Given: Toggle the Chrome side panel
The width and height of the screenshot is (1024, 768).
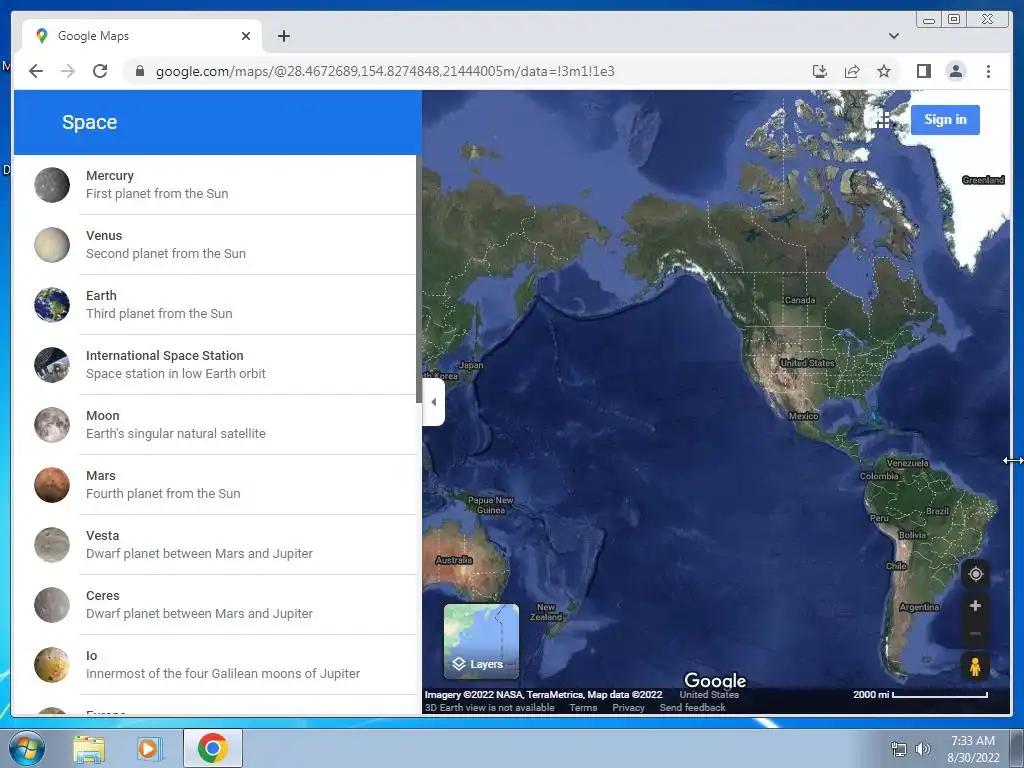Looking at the screenshot, I should pos(923,71).
